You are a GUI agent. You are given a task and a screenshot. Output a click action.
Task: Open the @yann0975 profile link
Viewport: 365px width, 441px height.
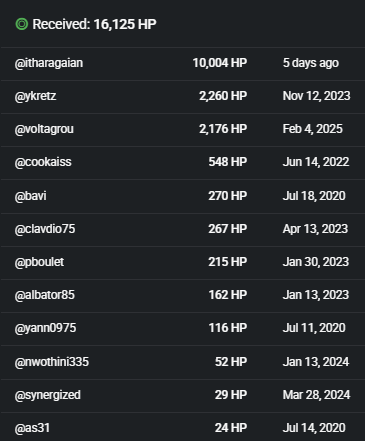(x=45, y=328)
